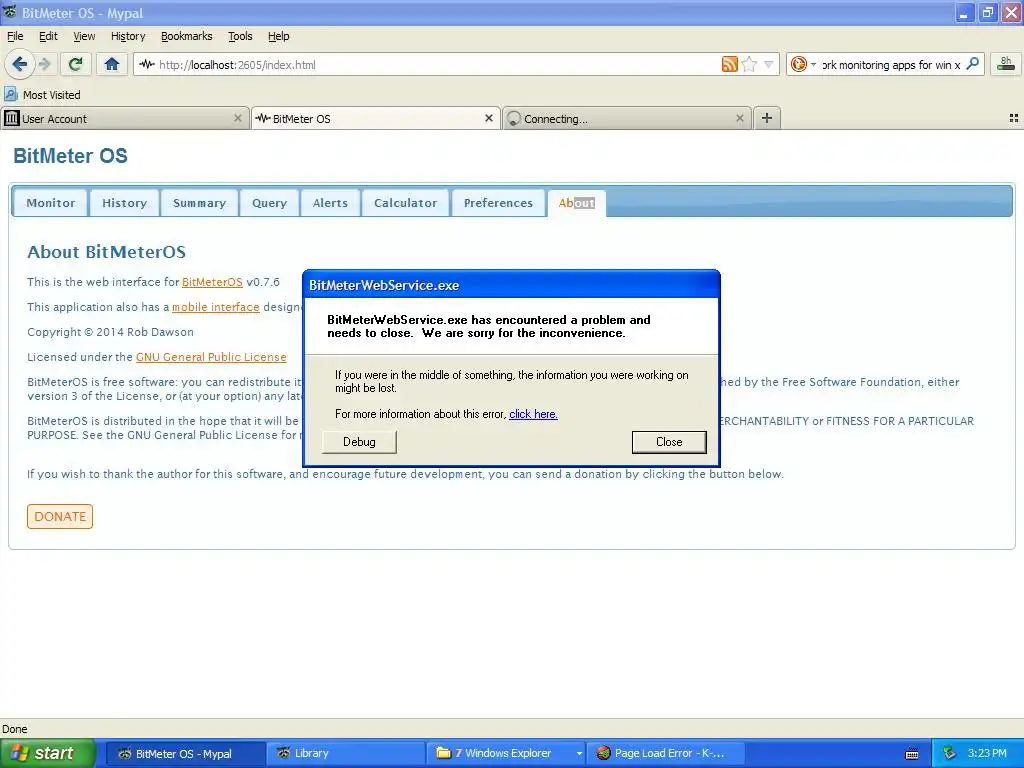The image size is (1024, 768).
Task: Open the Windows Start menu
Action: pyautogui.click(x=48, y=753)
